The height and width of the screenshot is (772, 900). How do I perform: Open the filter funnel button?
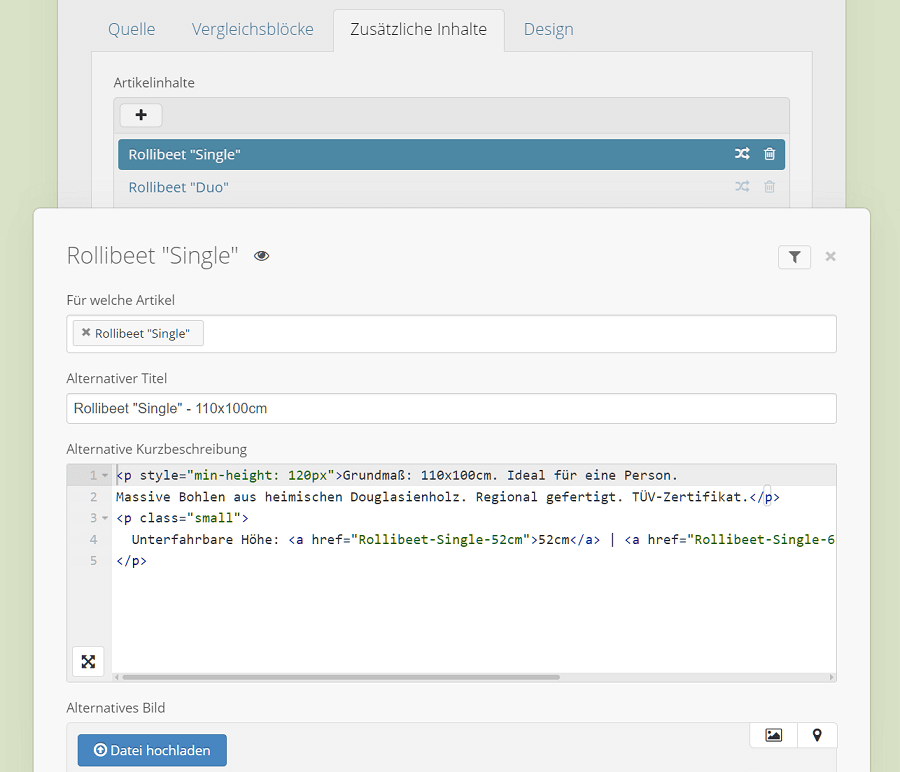point(794,257)
